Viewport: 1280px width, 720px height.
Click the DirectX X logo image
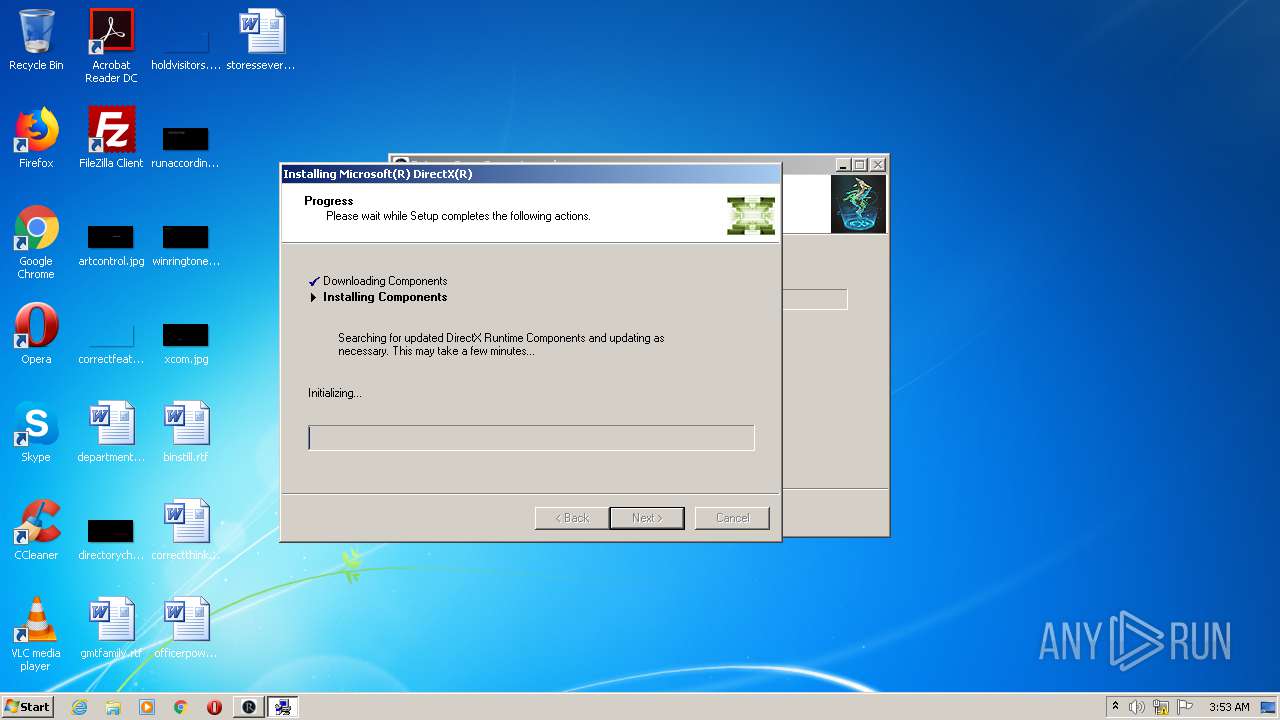751,215
